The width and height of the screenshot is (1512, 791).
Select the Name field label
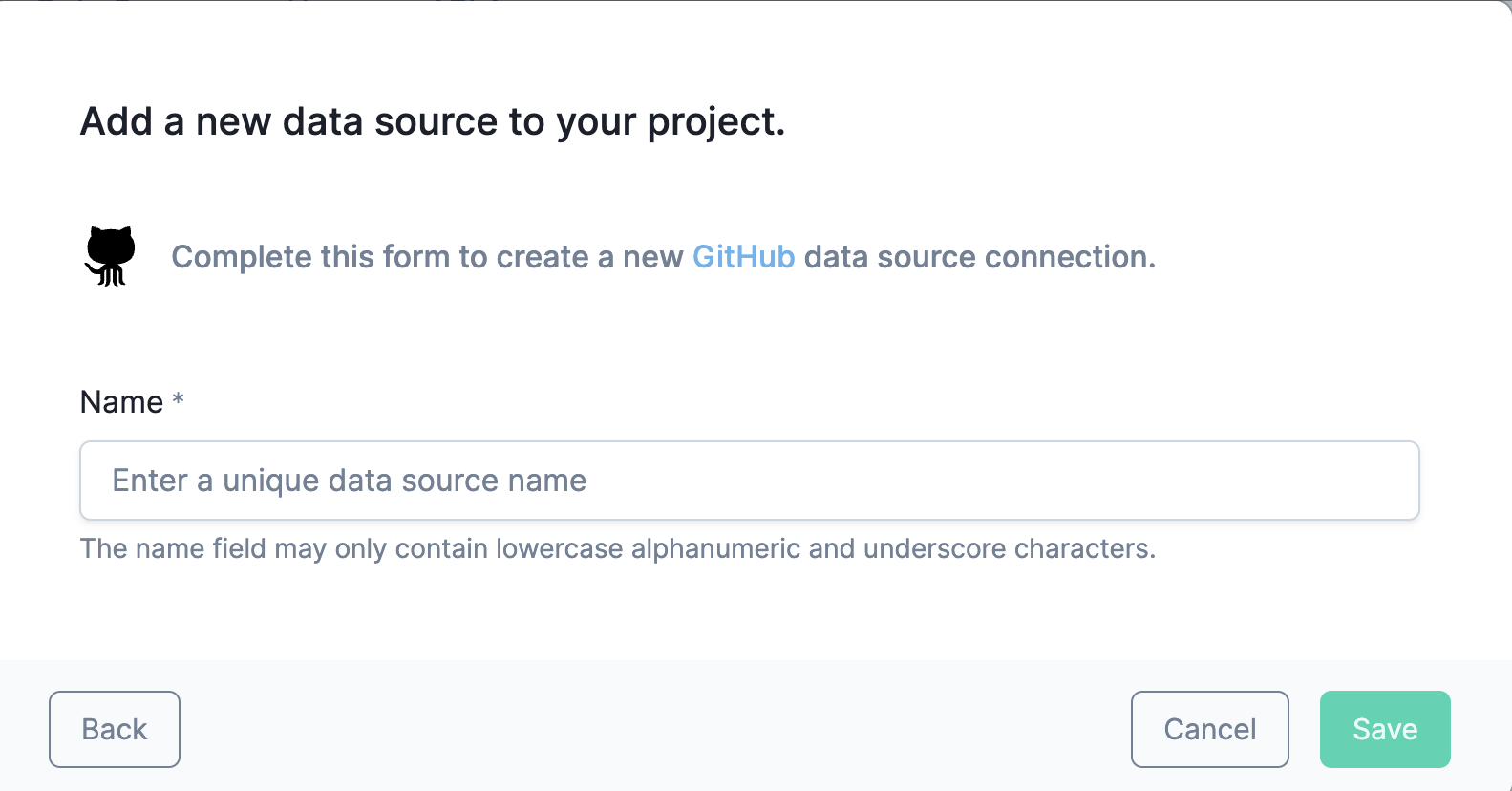(122, 402)
